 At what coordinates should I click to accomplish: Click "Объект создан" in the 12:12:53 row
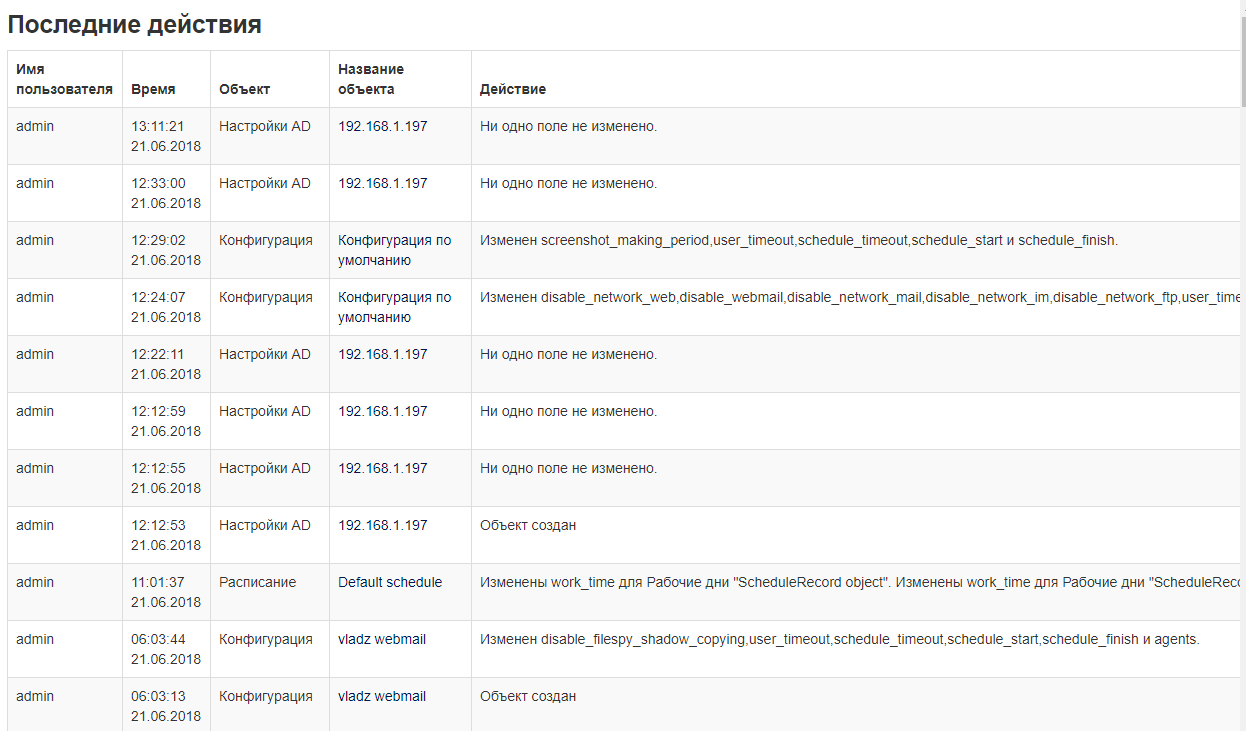[528, 525]
